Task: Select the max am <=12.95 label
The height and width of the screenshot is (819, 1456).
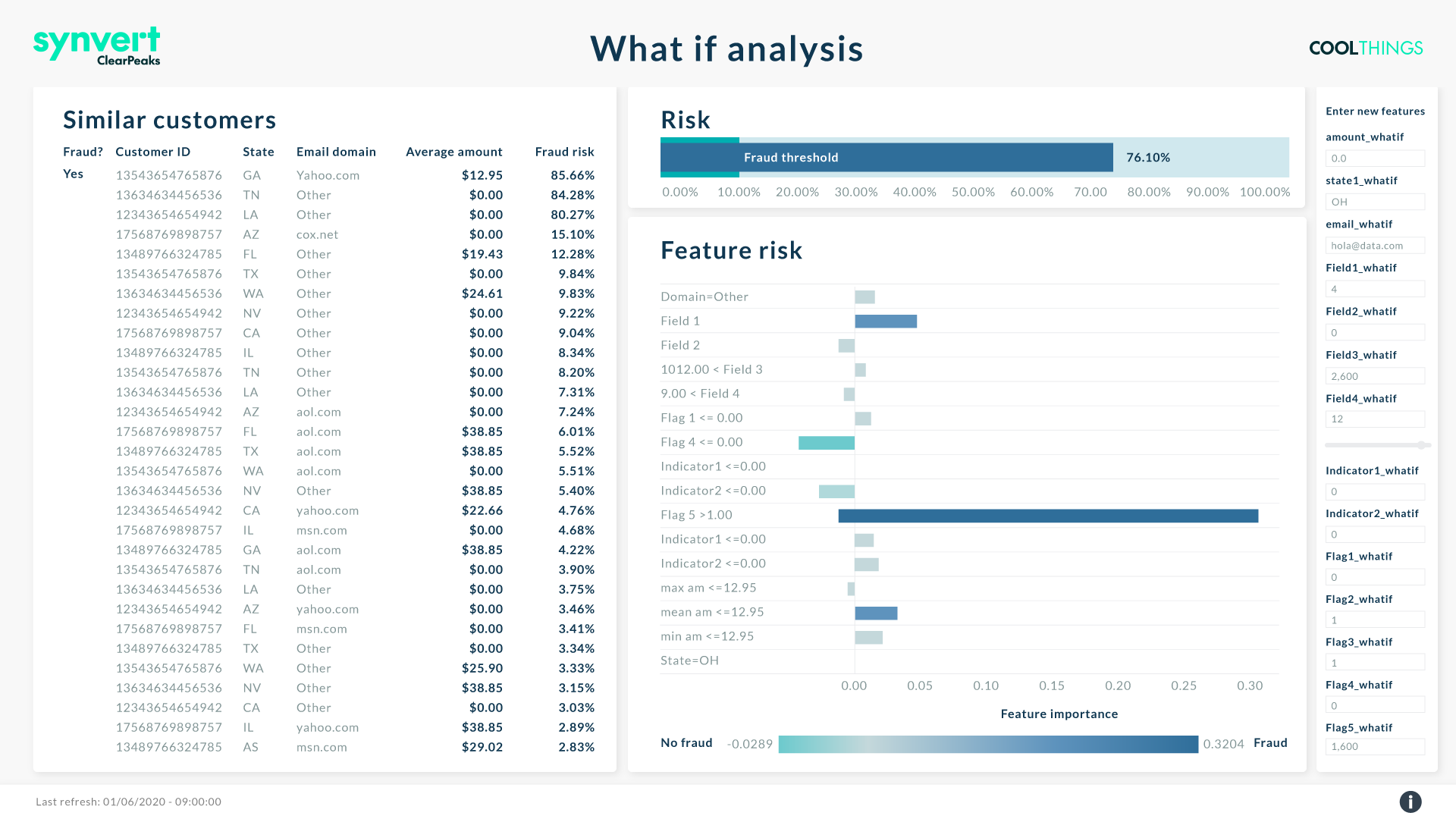Action: pyautogui.click(x=708, y=588)
